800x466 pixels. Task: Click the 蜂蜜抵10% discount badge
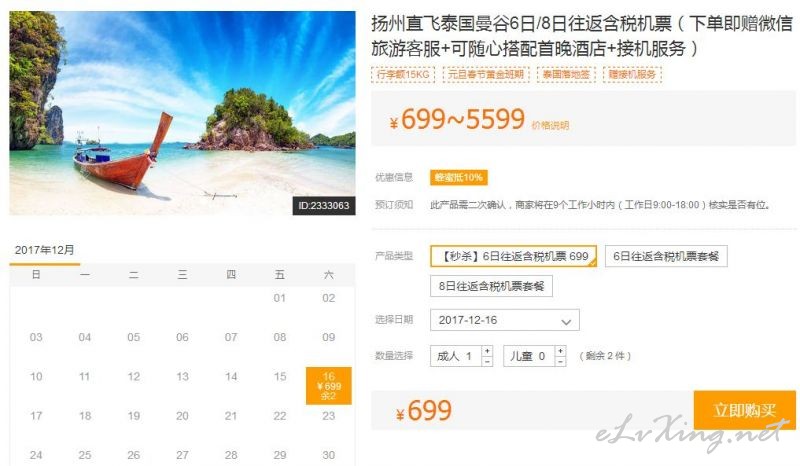458,177
